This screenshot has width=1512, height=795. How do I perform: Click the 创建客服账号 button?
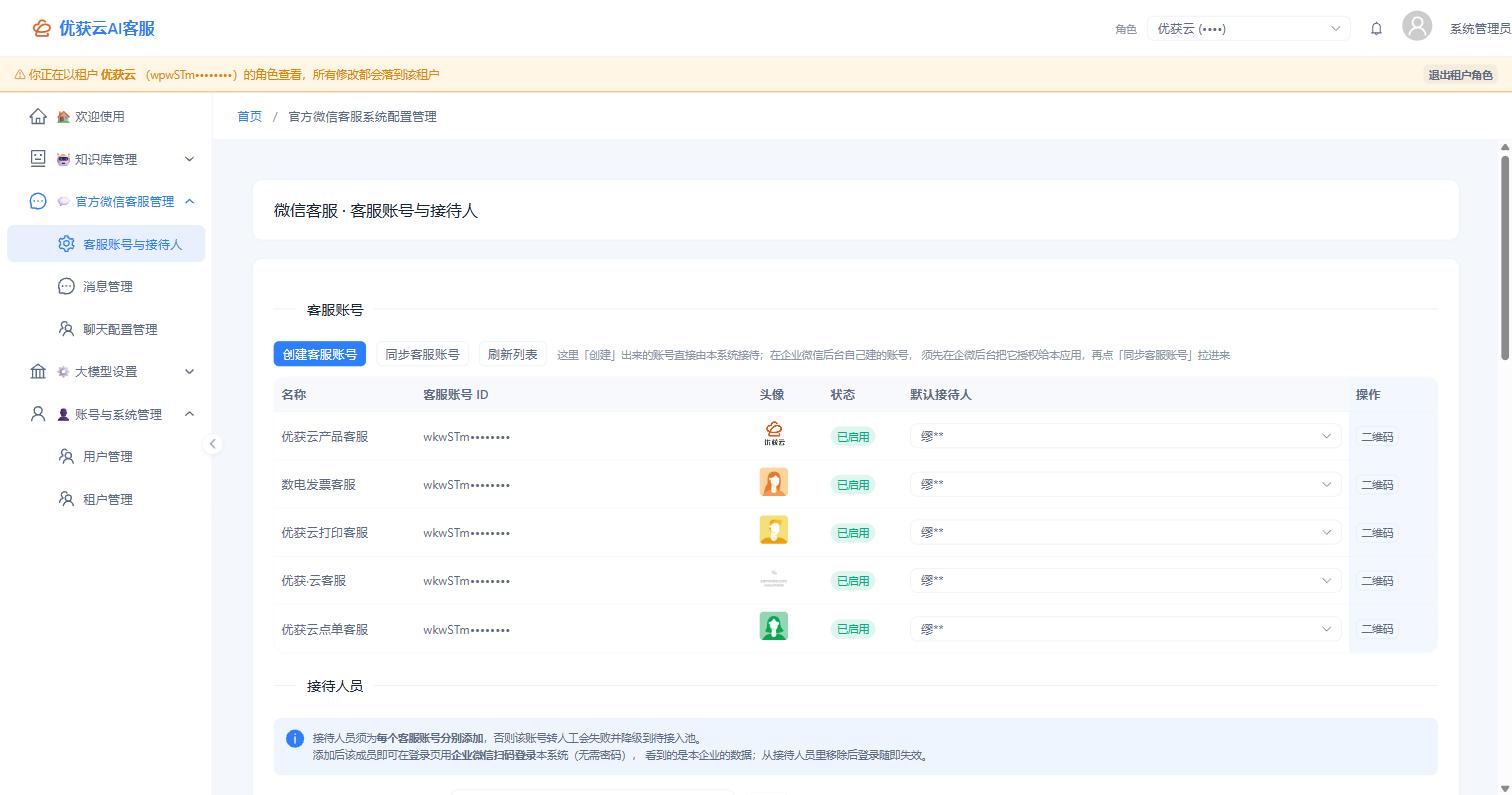320,354
